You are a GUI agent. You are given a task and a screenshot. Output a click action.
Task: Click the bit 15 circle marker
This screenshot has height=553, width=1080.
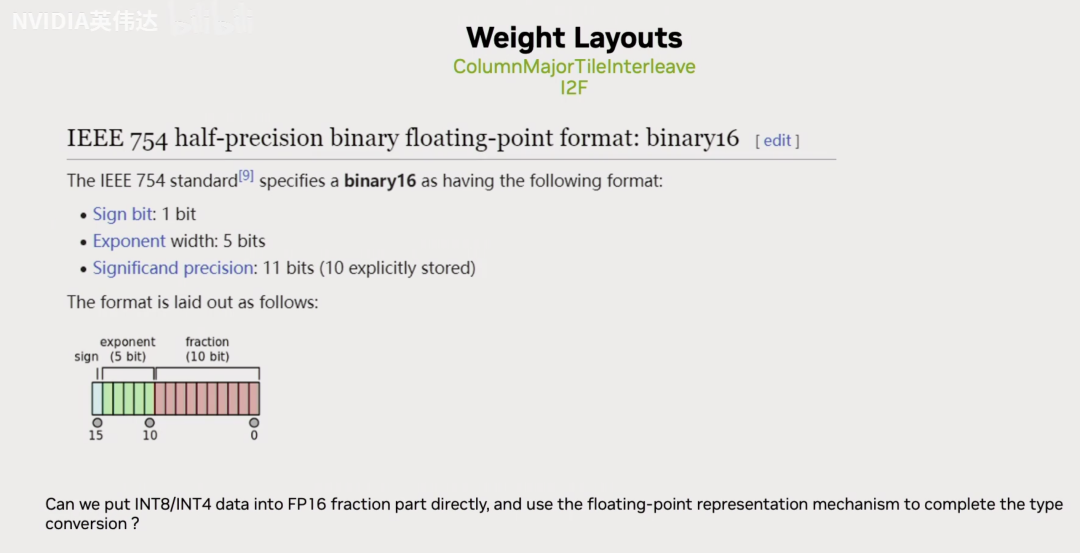pyautogui.click(x=97, y=423)
